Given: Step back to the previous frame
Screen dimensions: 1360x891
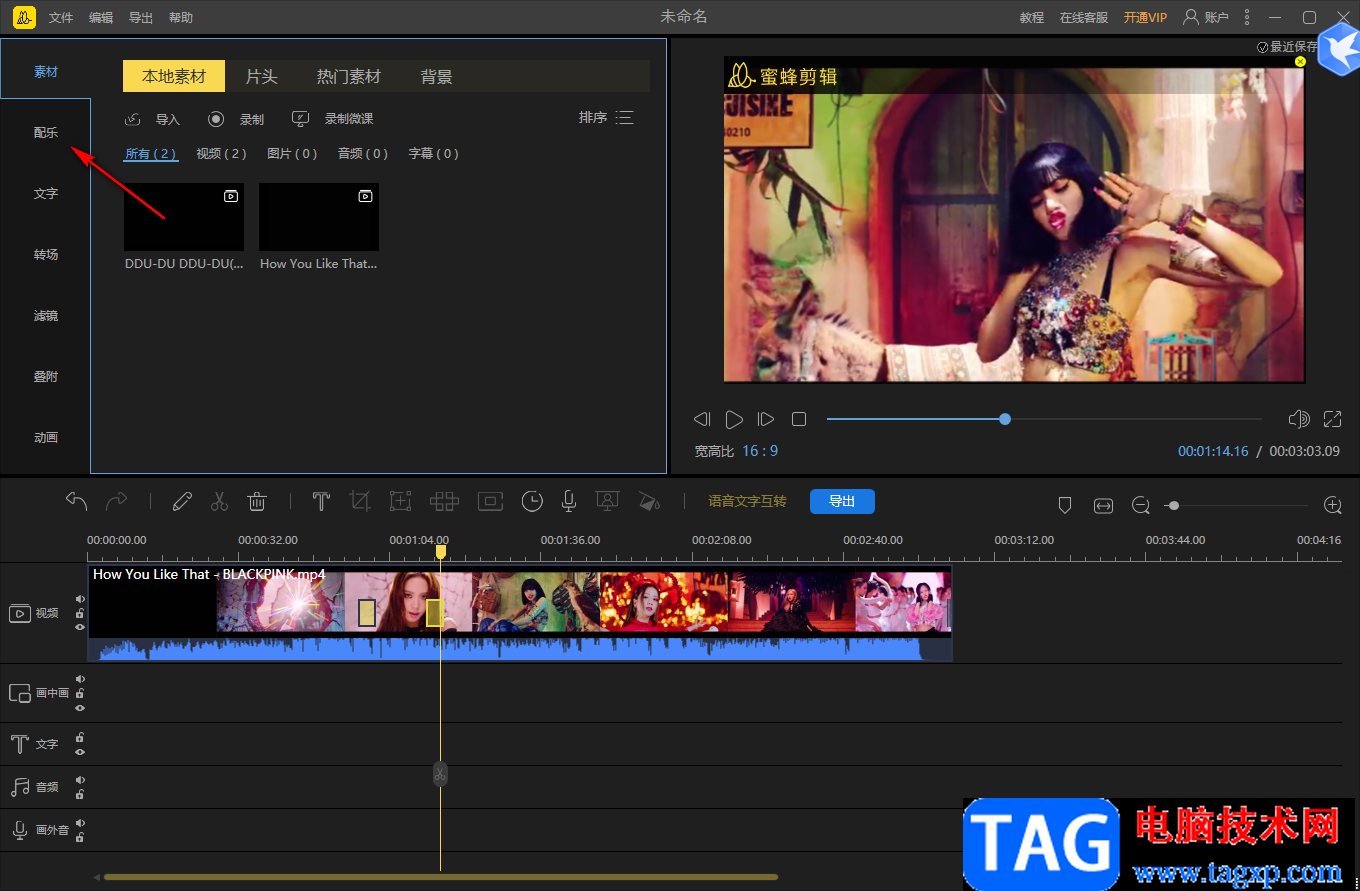Looking at the screenshot, I should [702, 419].
